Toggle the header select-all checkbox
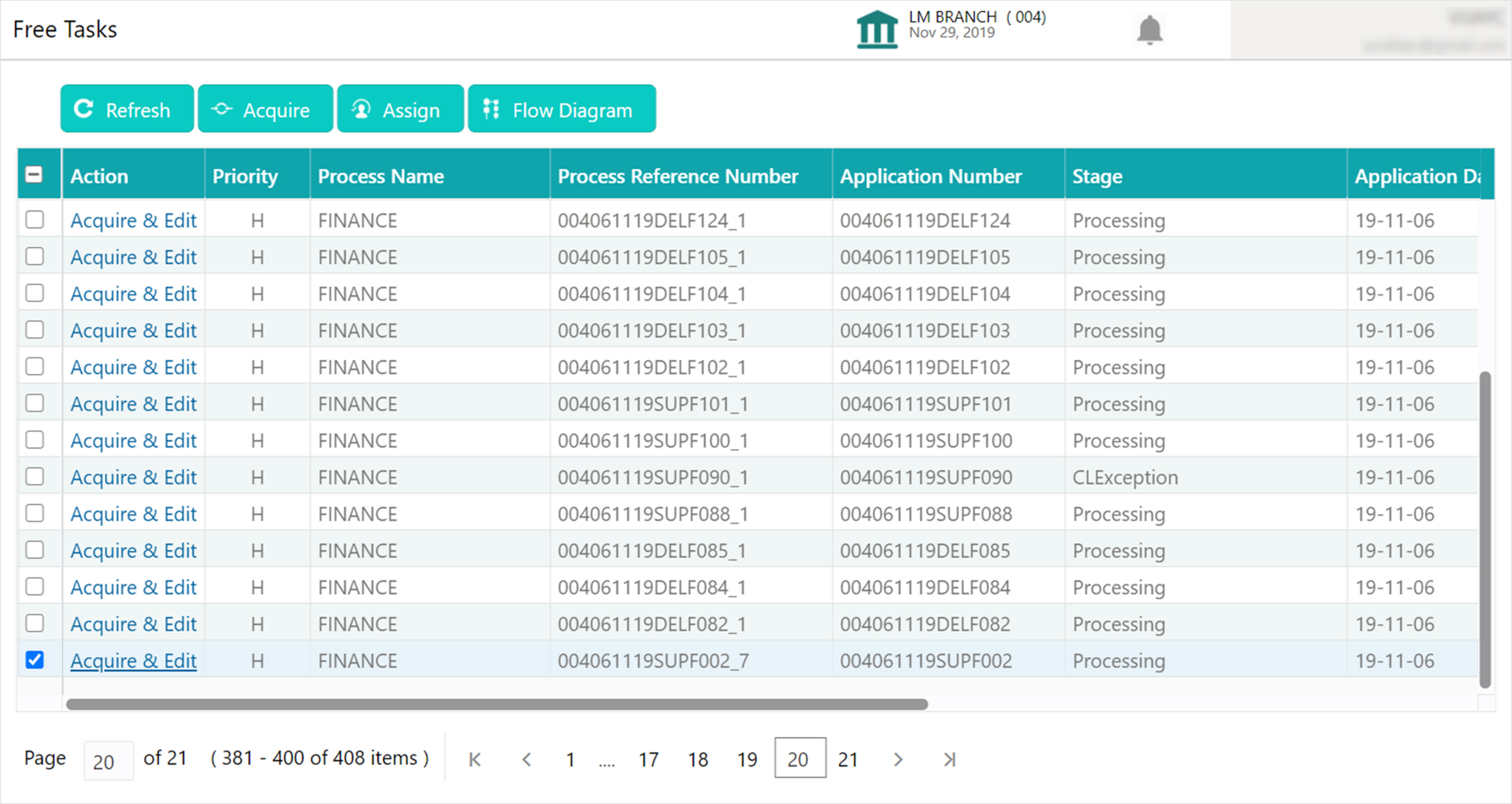Viewport: 1512px width, 804px height. click(34, 175)
